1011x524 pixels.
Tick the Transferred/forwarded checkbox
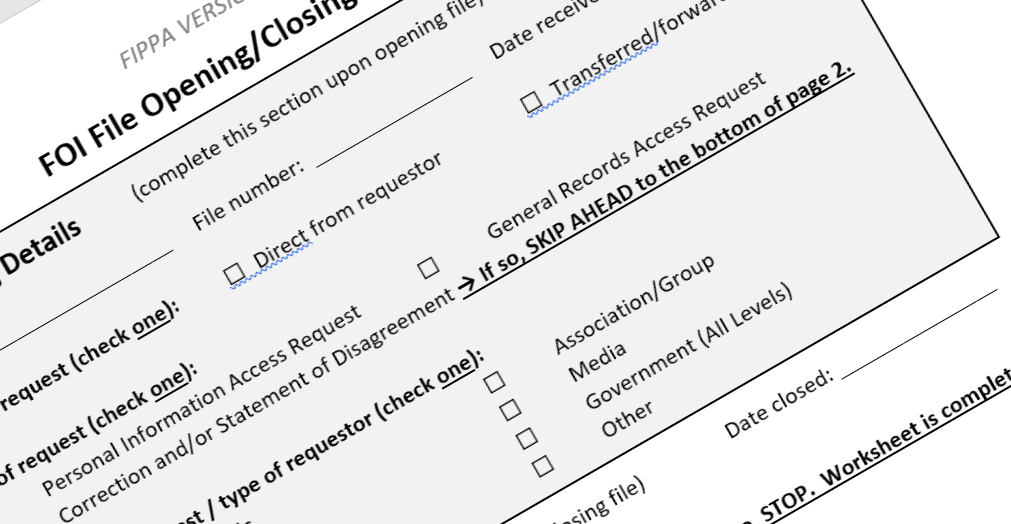point(531,100)
